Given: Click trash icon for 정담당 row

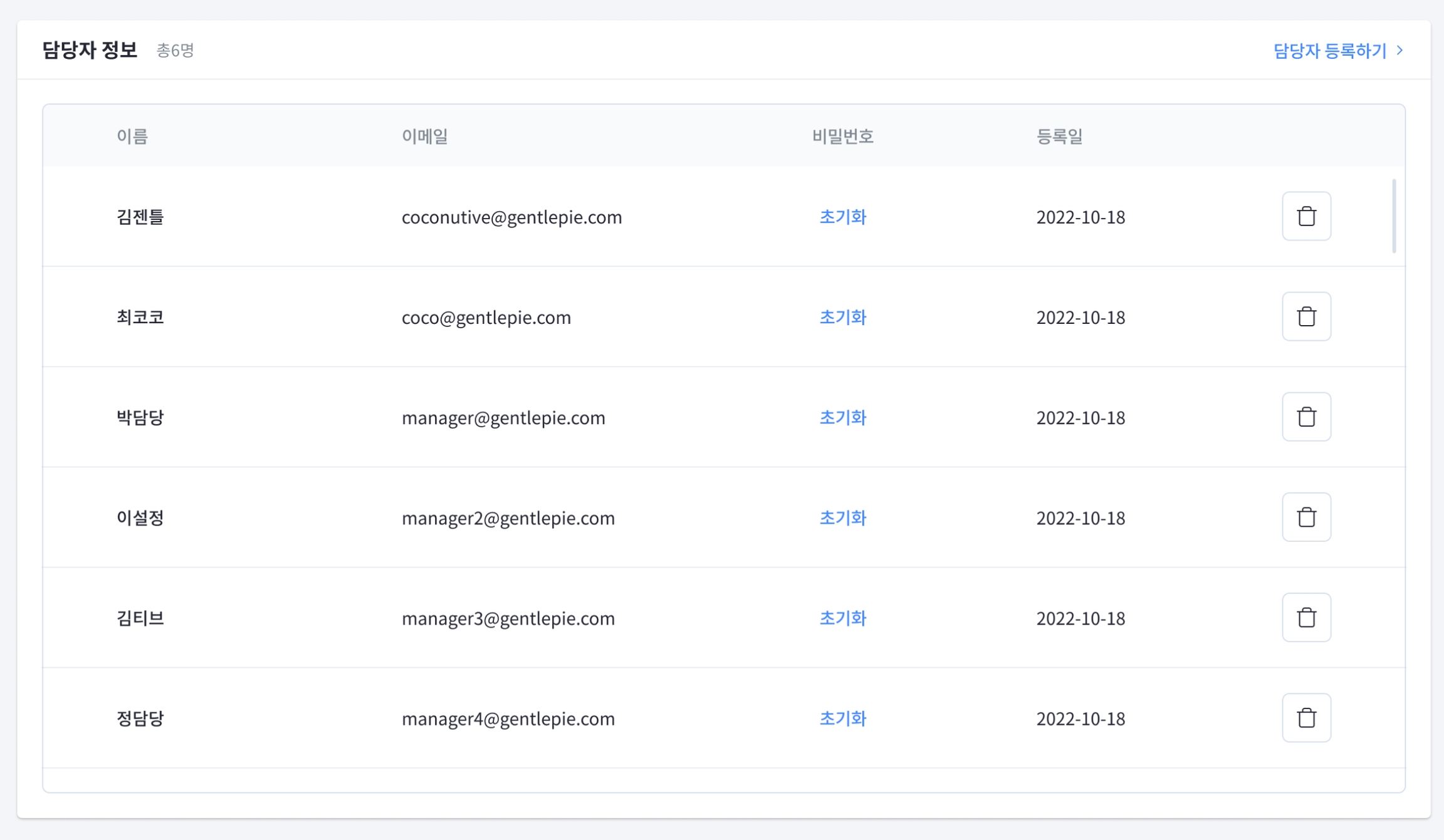Looking at the screenshot, I should click(1306, 717).
